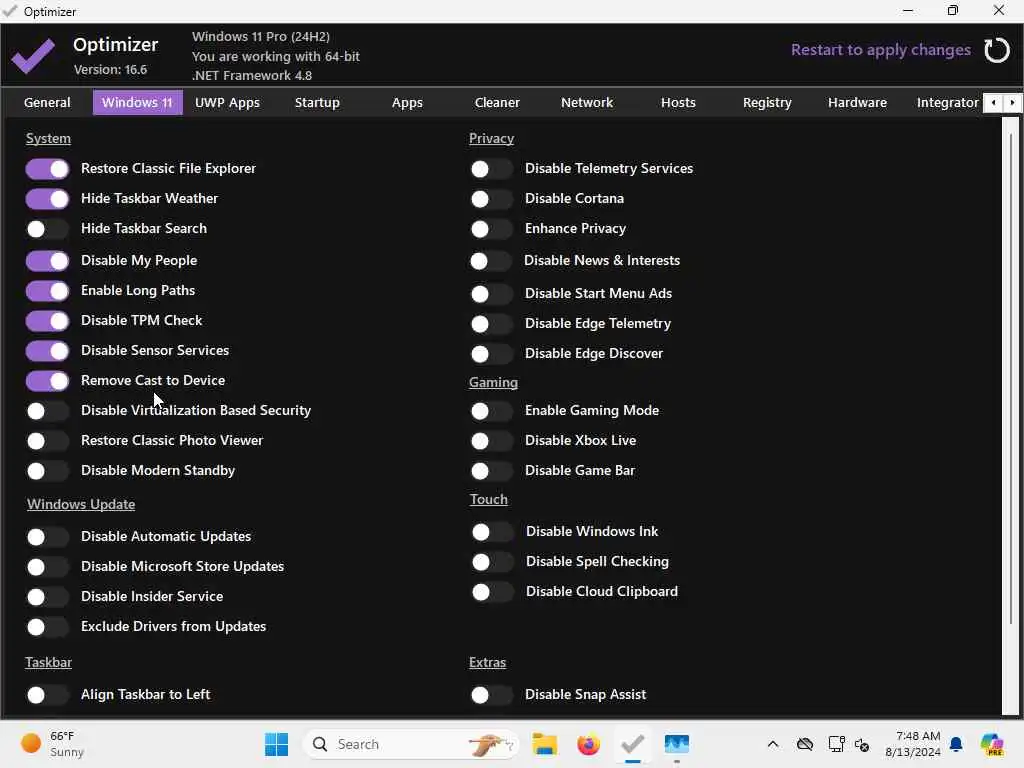Turn on Disable Spell Checking
Screen dimensions: 1024x768
(492, 562)
